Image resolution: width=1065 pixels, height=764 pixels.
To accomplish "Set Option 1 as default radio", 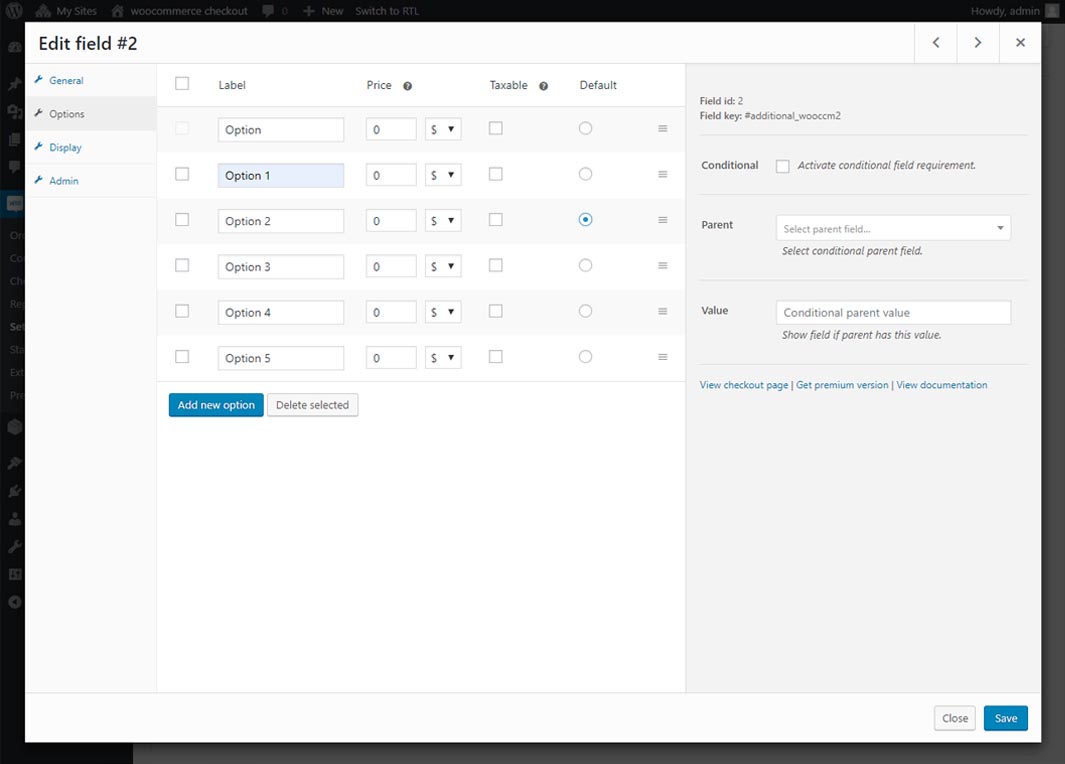I will pos(585,174).
